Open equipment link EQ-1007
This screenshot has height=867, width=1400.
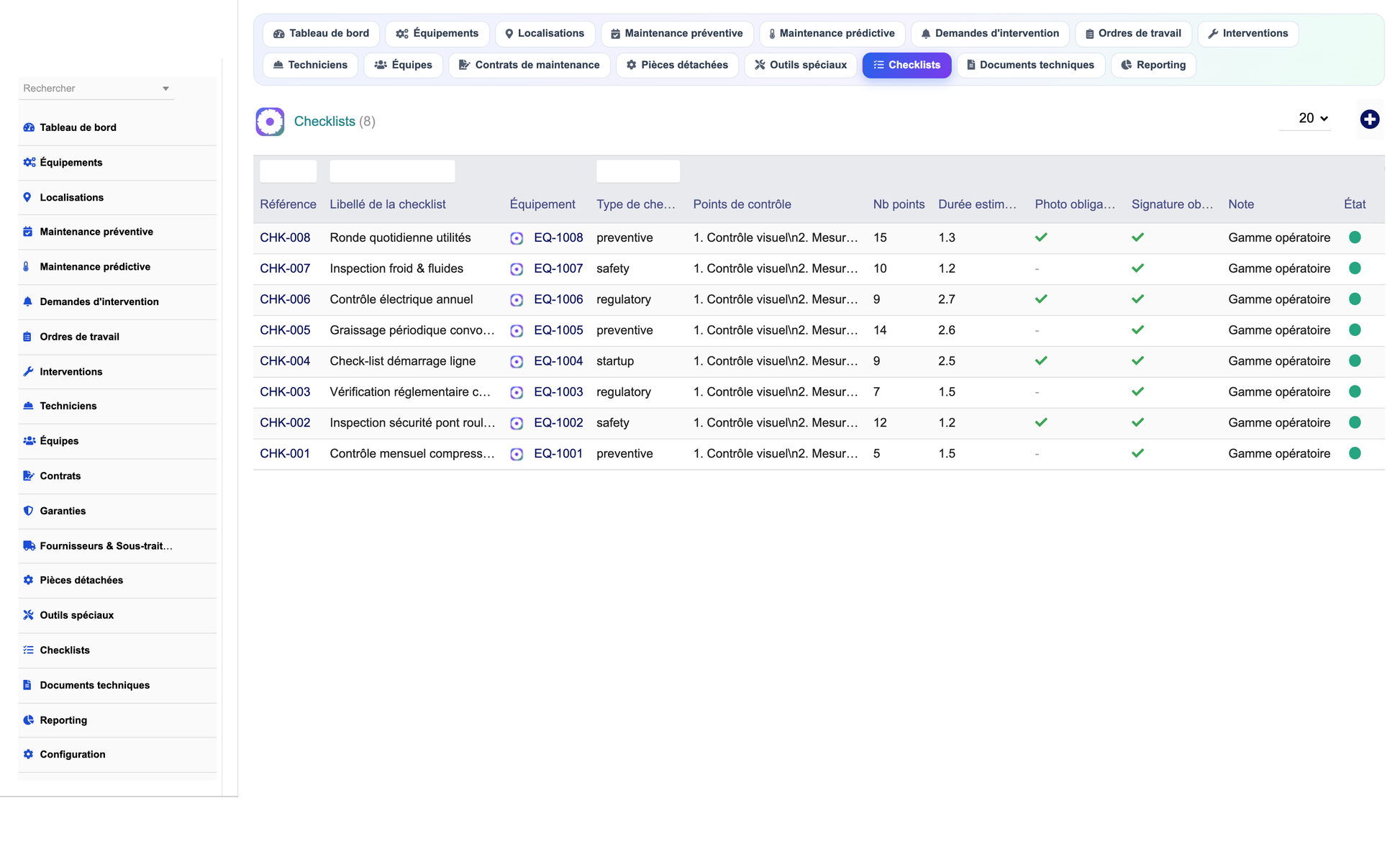(558, 269)
